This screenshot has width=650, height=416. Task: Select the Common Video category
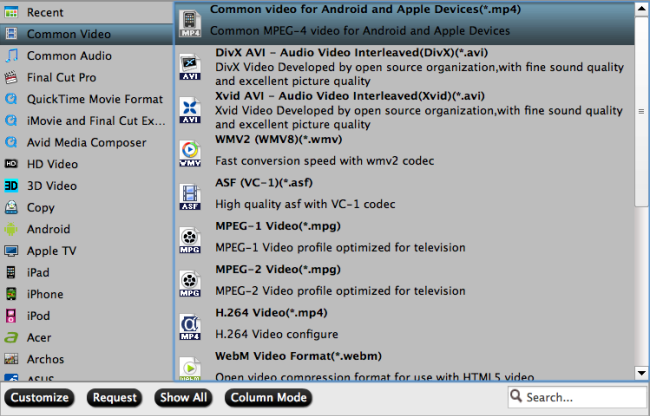pos(87,34)
